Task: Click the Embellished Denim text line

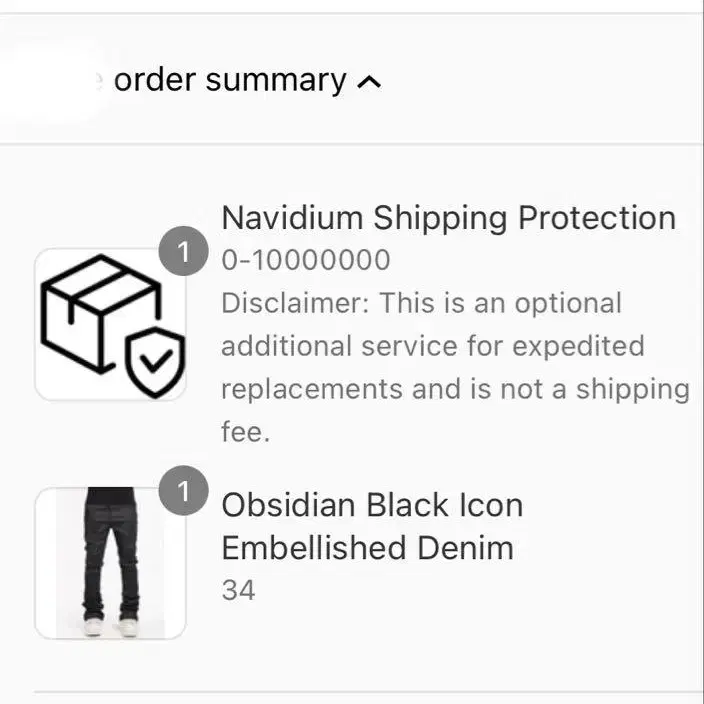Action: [367, 548]
